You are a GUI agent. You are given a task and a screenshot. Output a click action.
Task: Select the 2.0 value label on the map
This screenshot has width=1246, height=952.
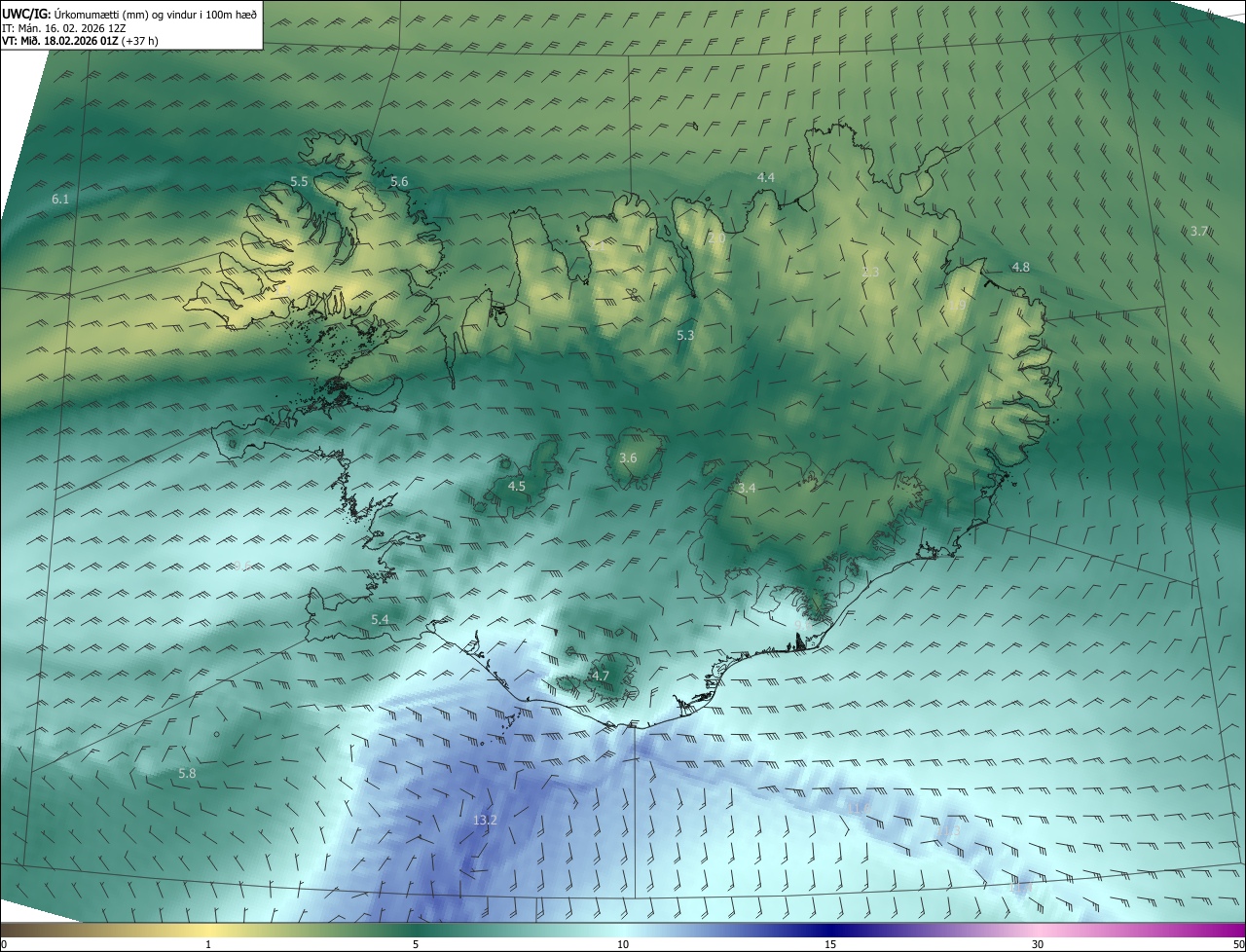[716, 238]
